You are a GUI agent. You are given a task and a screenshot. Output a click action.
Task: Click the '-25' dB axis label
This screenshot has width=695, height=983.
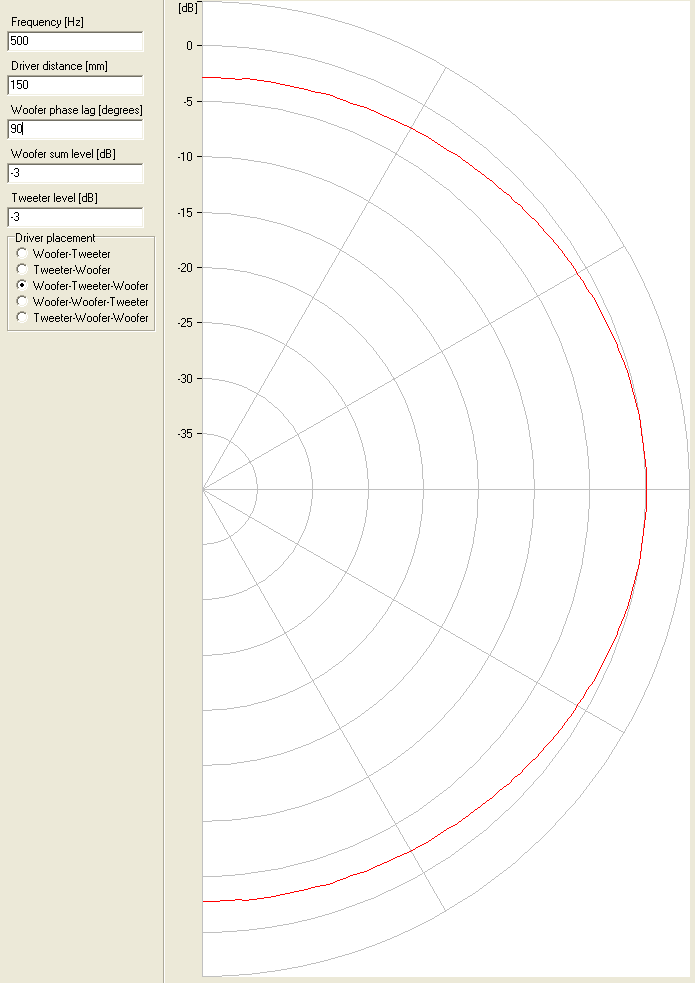185,323
